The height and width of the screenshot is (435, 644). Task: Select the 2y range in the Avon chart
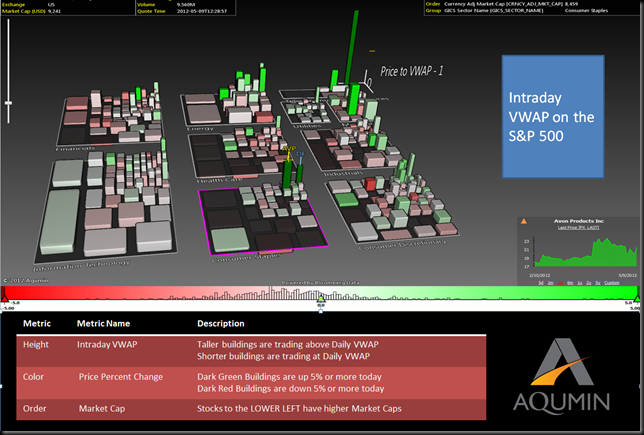pyautogui.click(x=589, y=283)
